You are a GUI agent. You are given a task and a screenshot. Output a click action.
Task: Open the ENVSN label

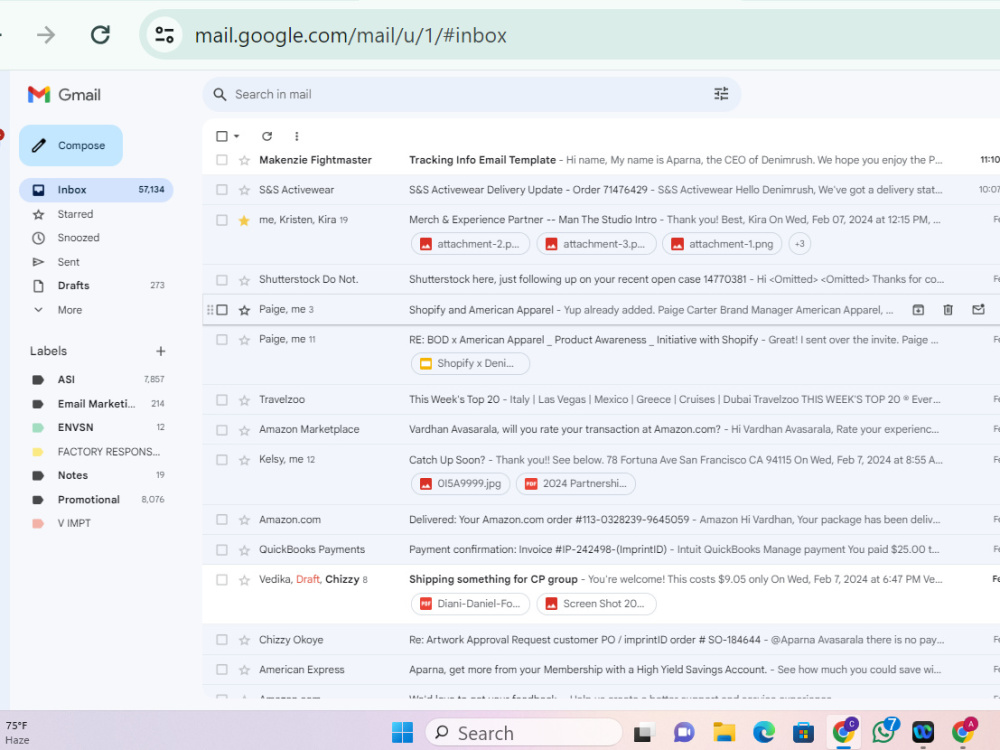pos(96,427)
